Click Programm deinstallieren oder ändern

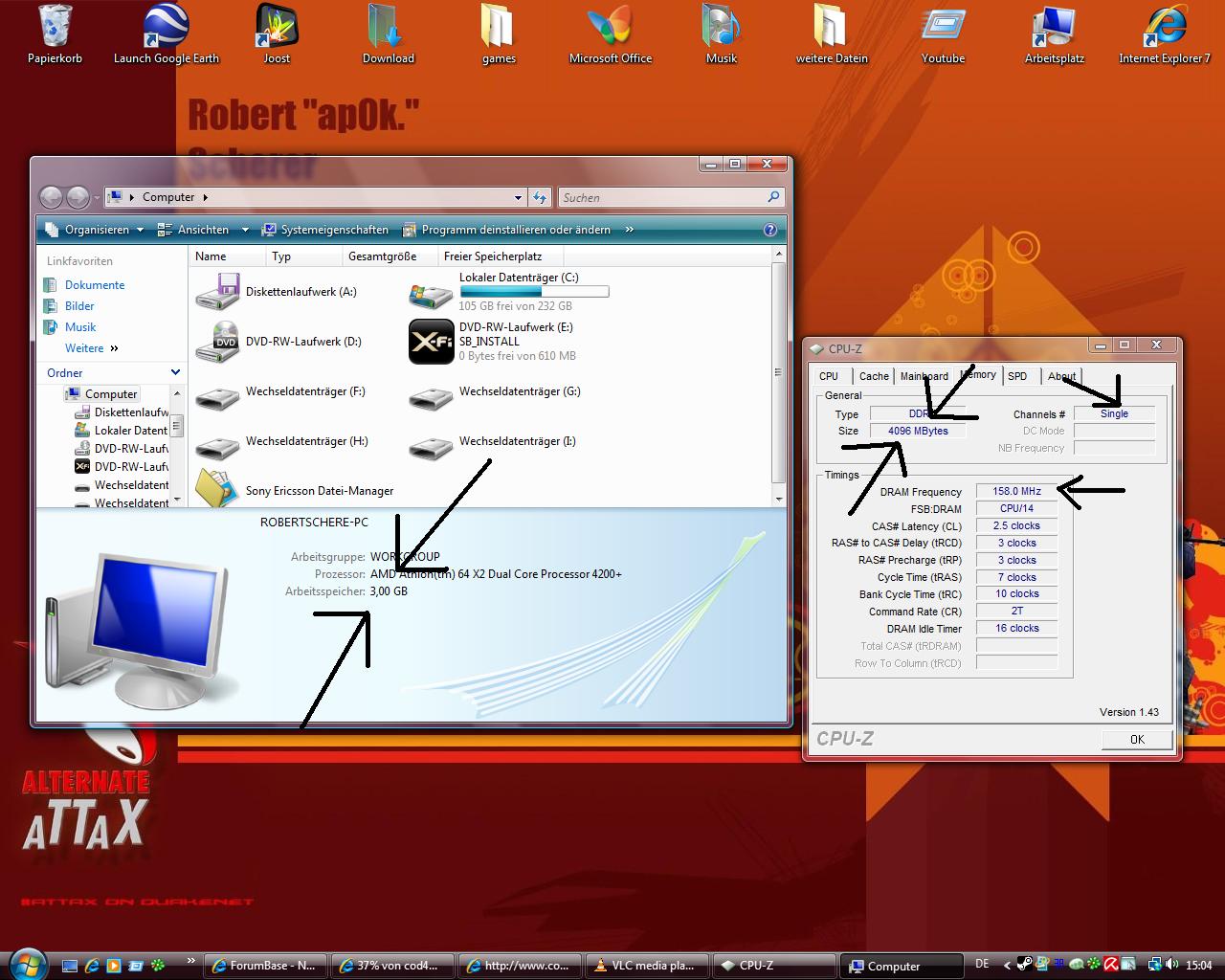click(x=506, y=230)
